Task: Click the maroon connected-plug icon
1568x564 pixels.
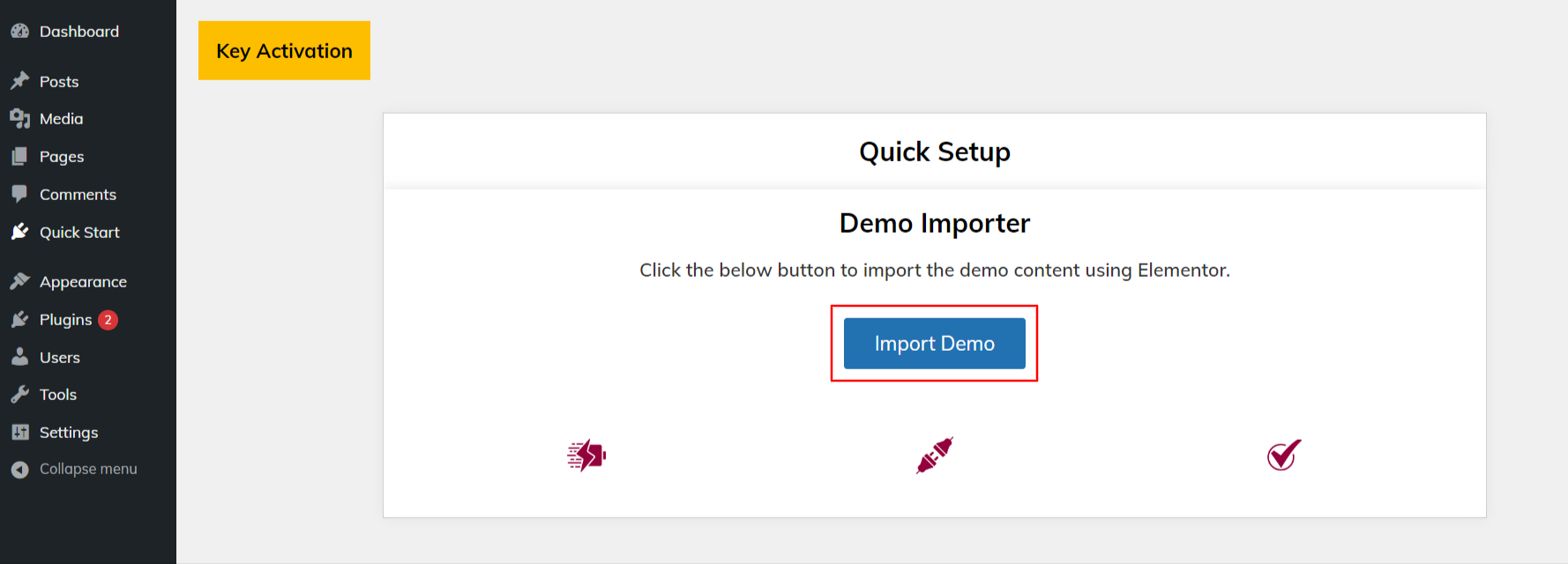Action: click(935, 456)
